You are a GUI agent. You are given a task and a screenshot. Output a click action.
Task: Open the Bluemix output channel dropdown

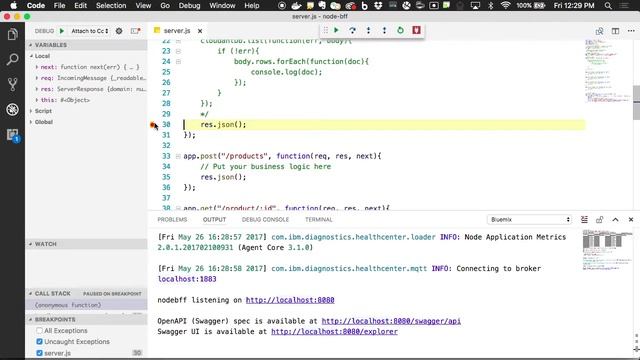(x=529, y=220)
